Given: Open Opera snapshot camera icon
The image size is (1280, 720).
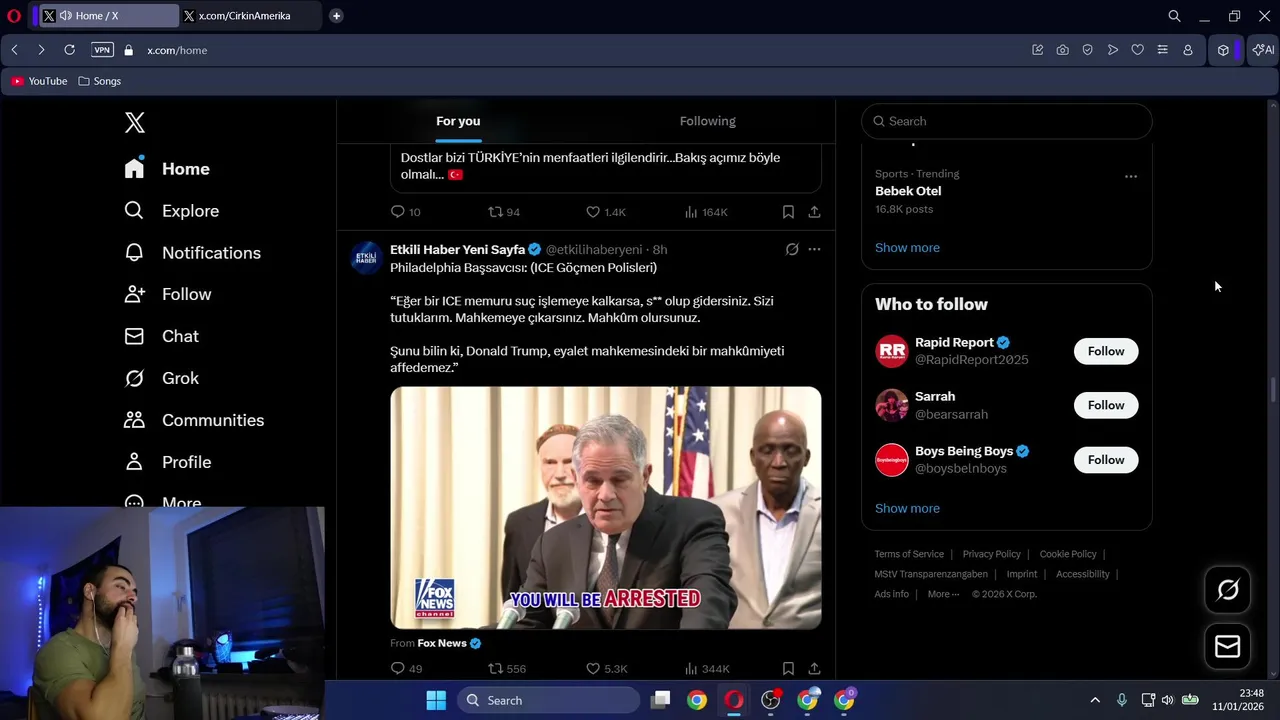Looking at the screenshot, I should coord(1062,50).
